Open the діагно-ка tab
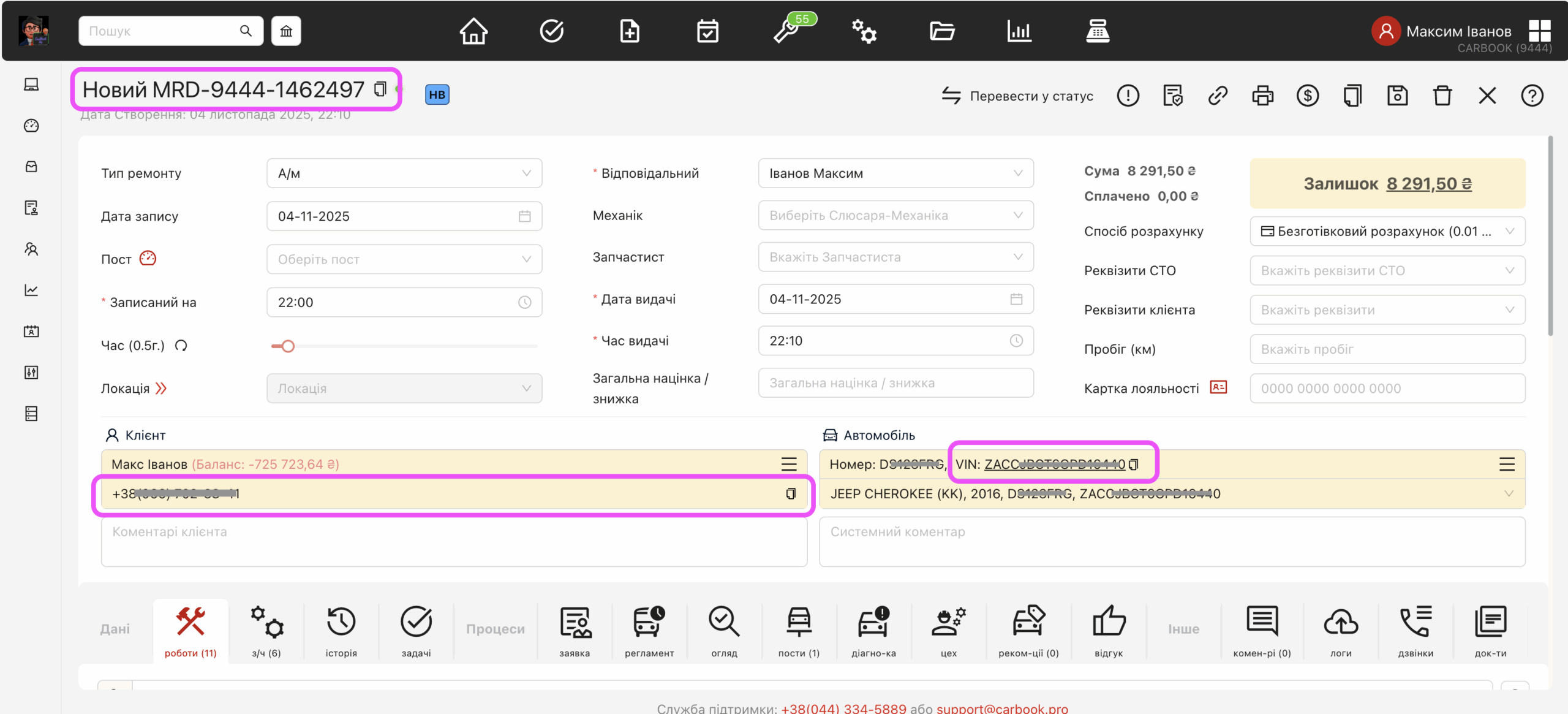 click(x=873, y=630)
